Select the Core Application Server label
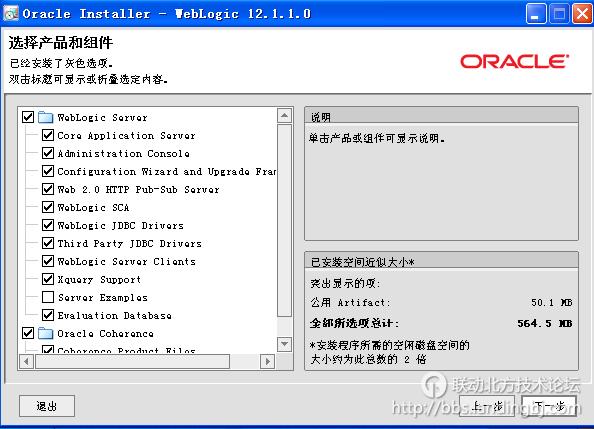Image resolution: width=594 pixels, height=429 pixels. tap(126, 136)
